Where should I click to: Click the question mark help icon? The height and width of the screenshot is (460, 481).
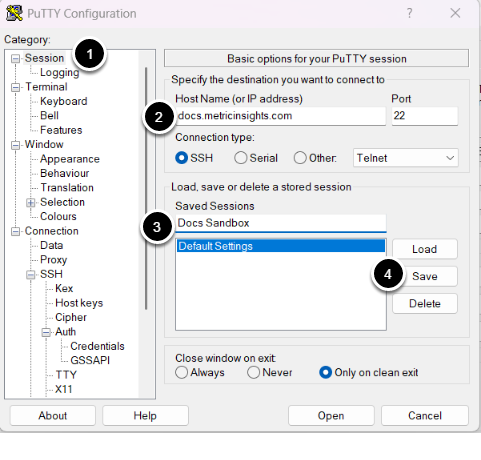pos(409,13)
